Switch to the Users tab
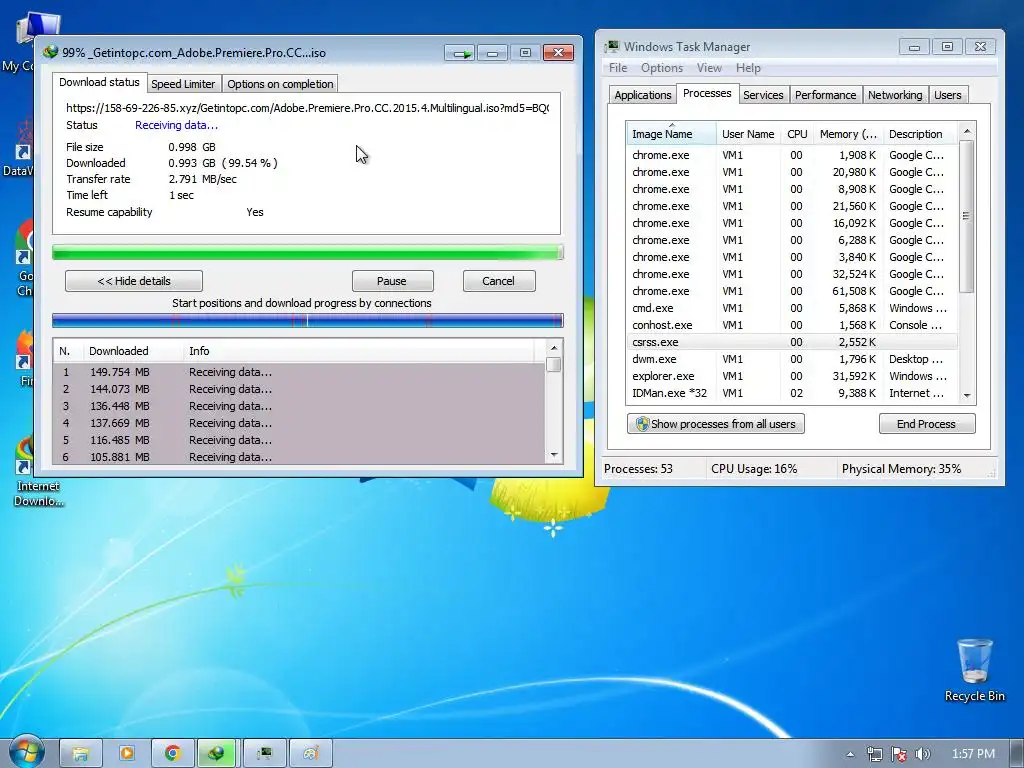The image size is (1024, 768). 948,95
